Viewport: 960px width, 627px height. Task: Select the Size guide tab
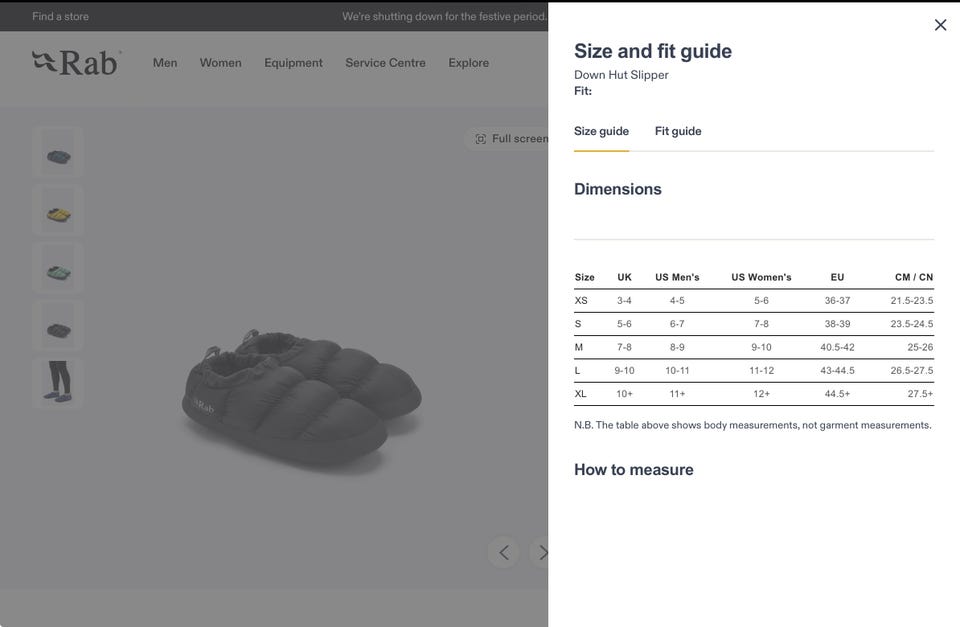click(601, 131)
